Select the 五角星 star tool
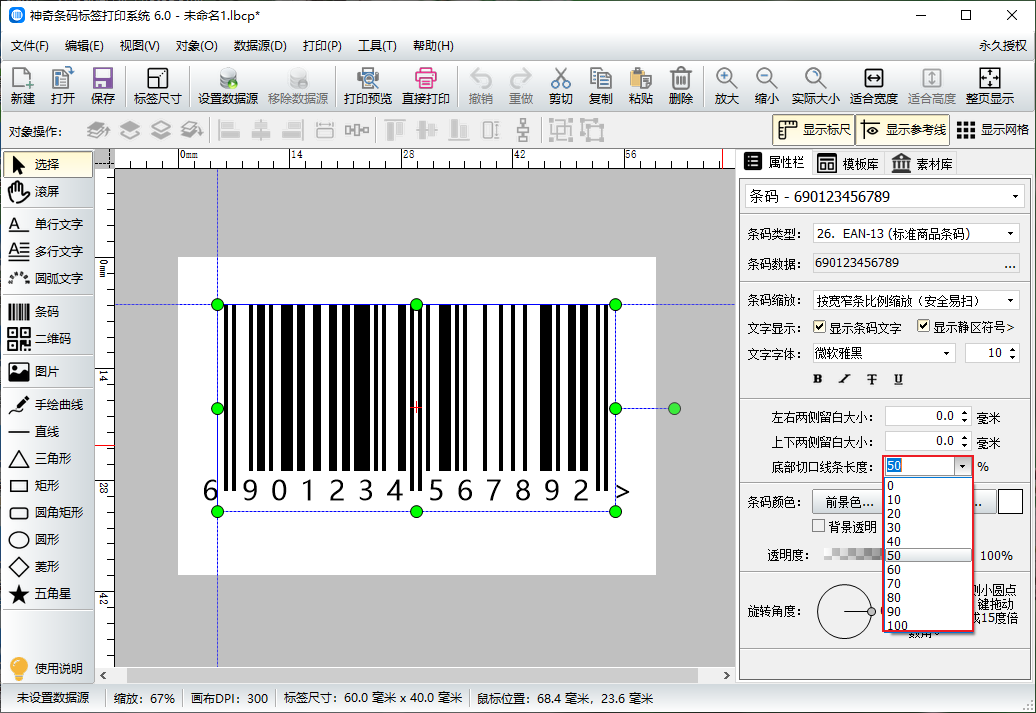The image size is (1036, 713). (x=48, y=593)
